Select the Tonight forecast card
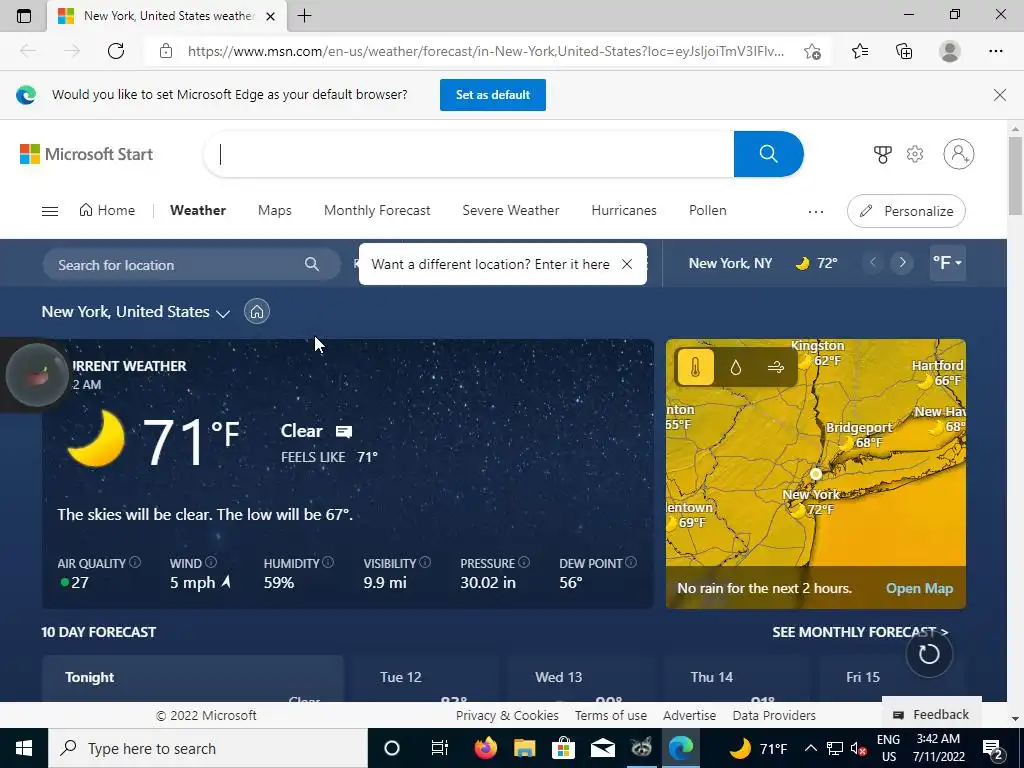This screenshot has height=768, width=1024. [193, 679]
